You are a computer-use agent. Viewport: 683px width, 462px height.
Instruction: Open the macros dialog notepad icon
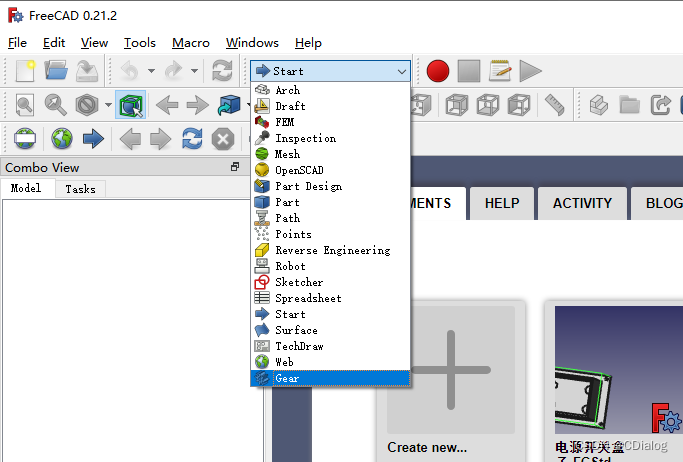500,71
